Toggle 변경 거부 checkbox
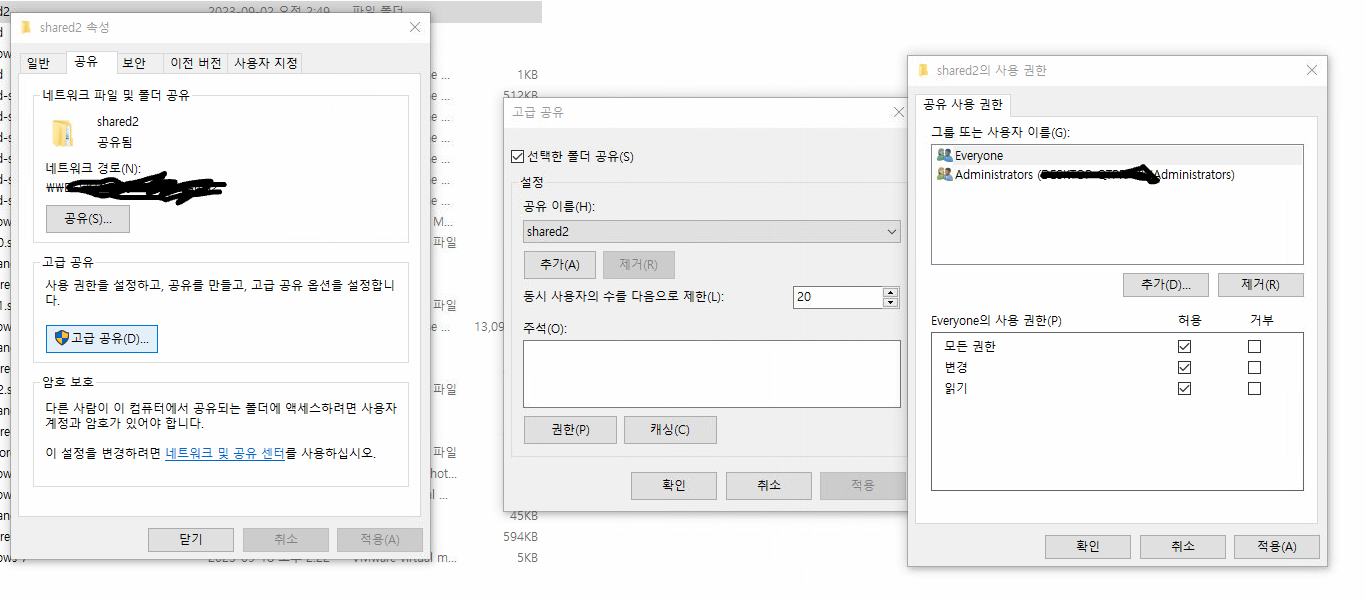Screen dimensions: 1365x599 click(x=1254, y=368)
